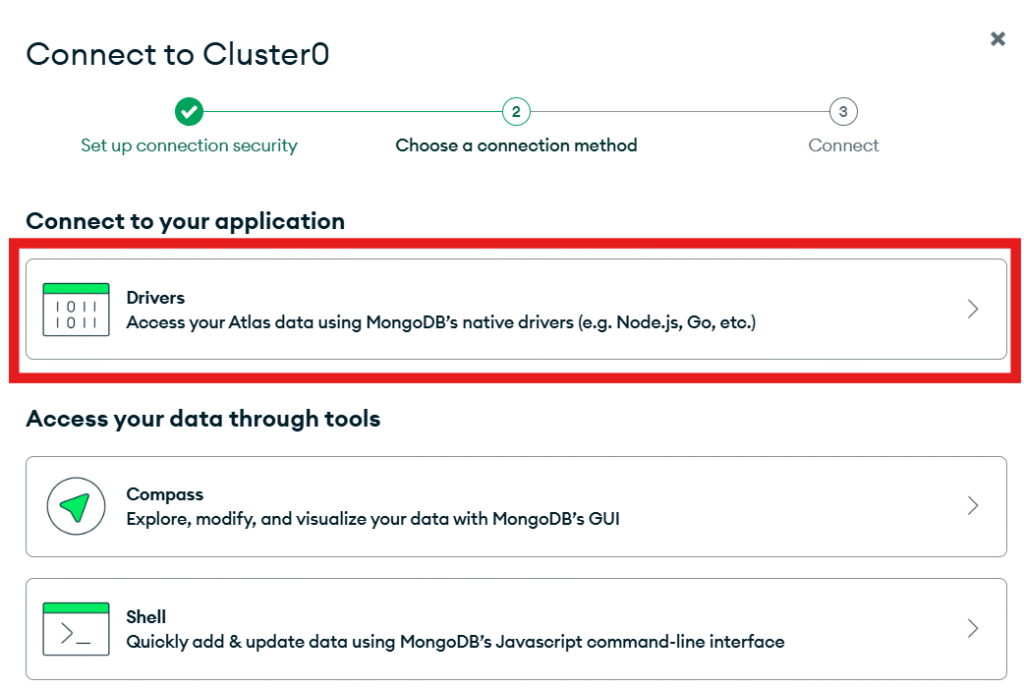Click the Shell description about command-line interface

tap(455, 642)
